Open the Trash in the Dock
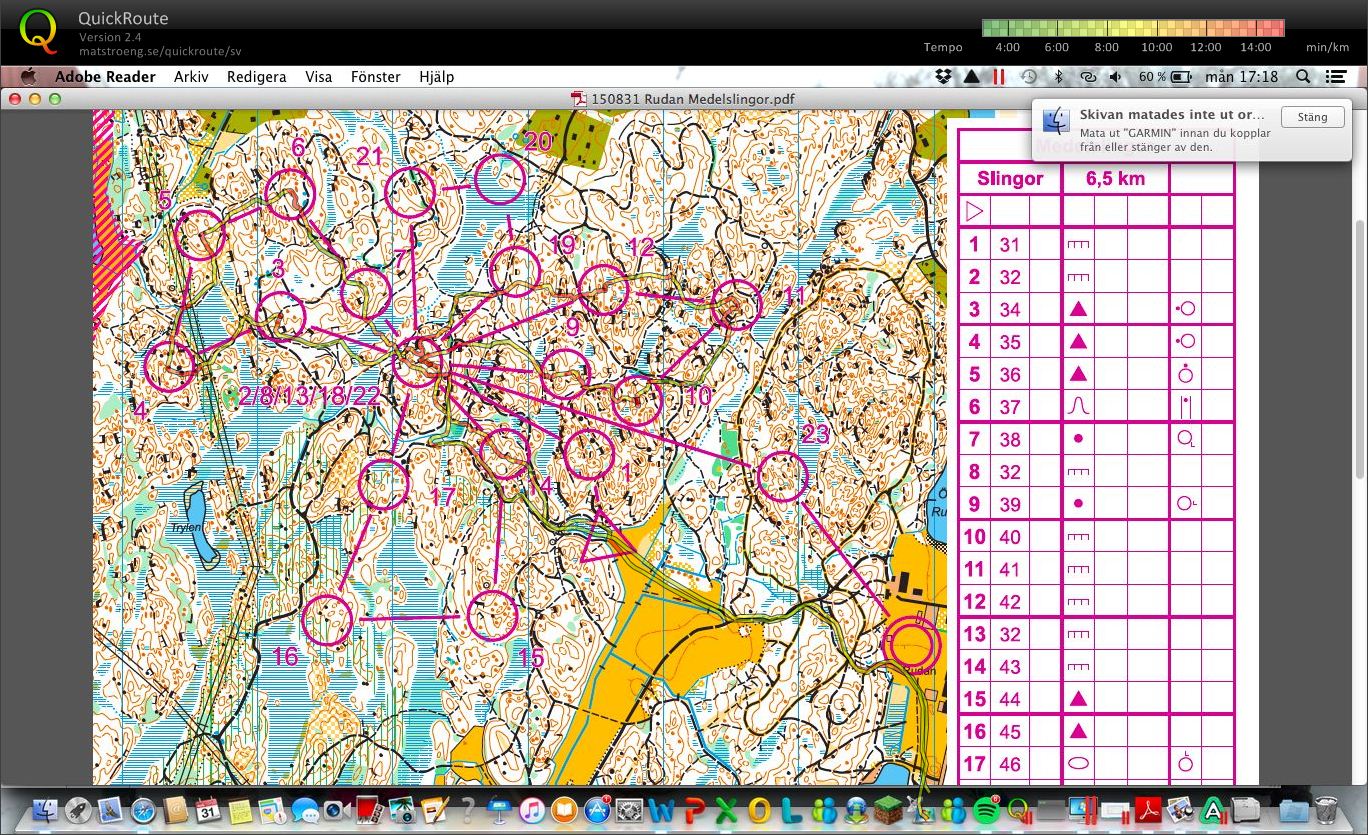This screenshot has height=835, width=1368. click(x=1326, y=811)
